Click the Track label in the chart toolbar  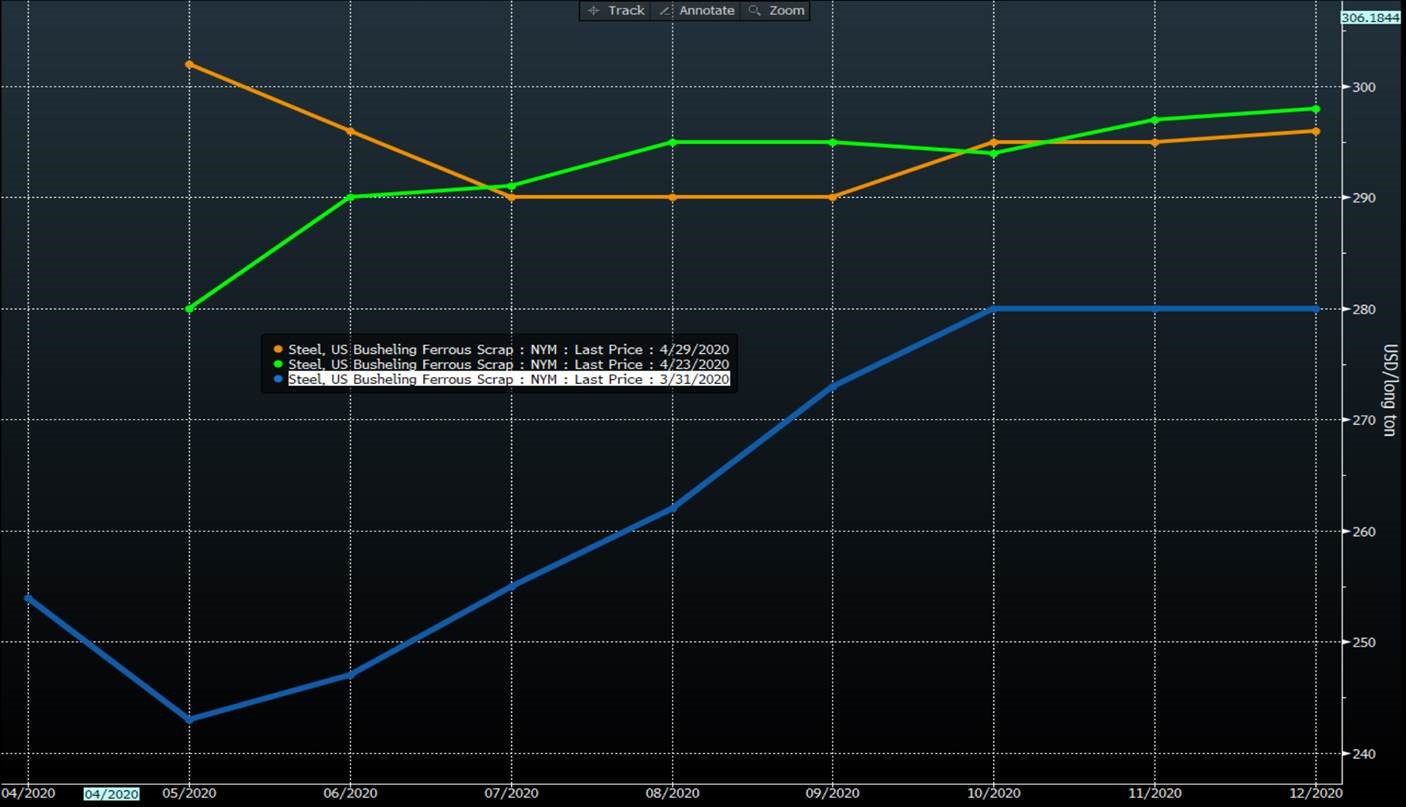coord(626,10)
